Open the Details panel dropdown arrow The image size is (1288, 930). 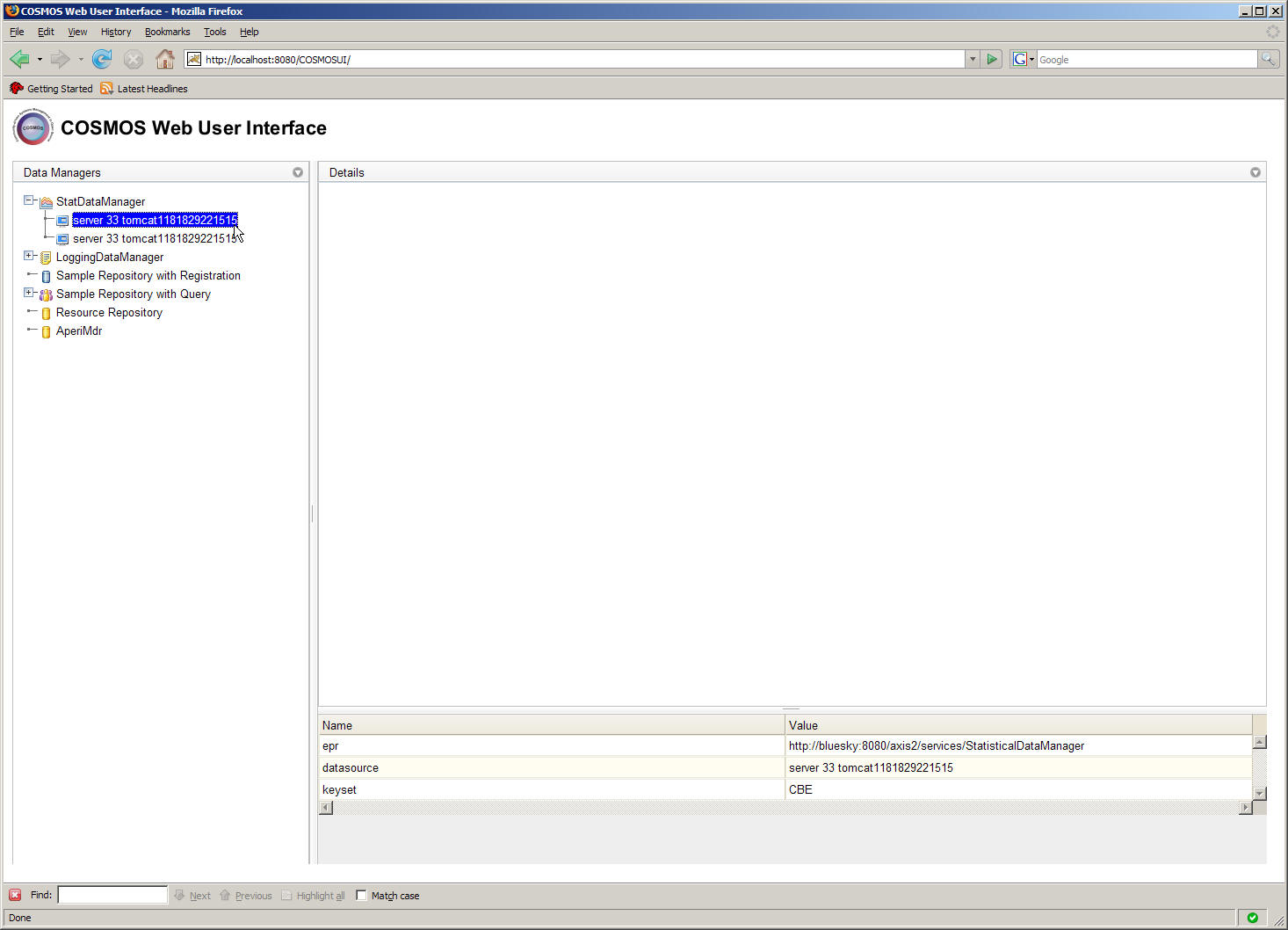[1255, 172]
